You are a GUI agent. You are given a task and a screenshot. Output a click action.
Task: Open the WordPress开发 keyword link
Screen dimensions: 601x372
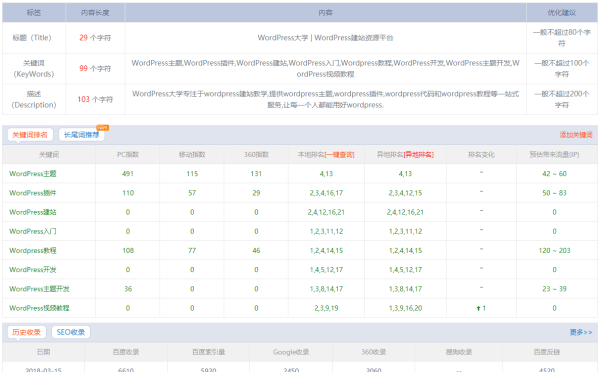click(33, 270)
